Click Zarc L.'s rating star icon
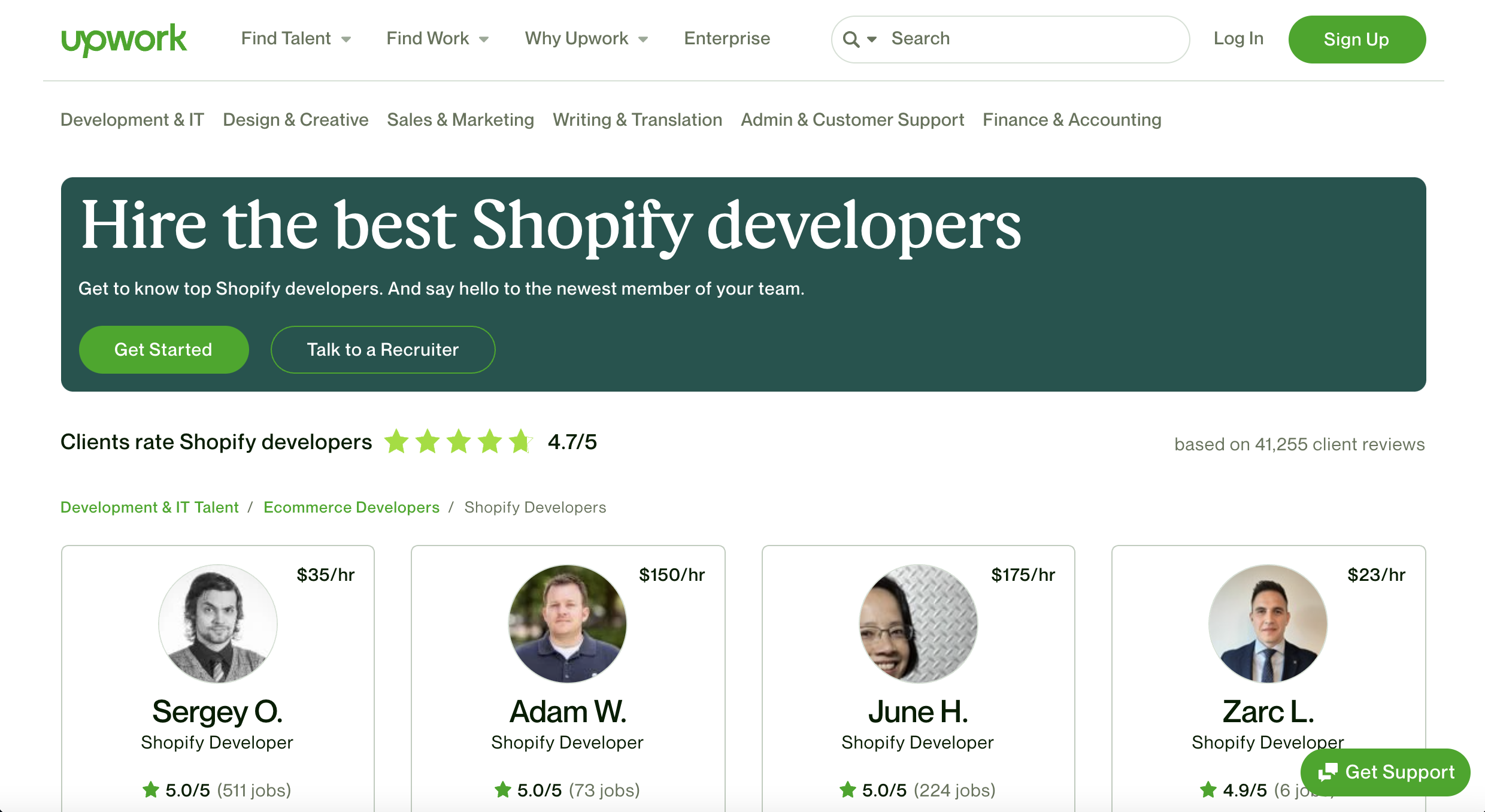The height and width of the screenshot is (812, 1485). (x=1208, y=790)
